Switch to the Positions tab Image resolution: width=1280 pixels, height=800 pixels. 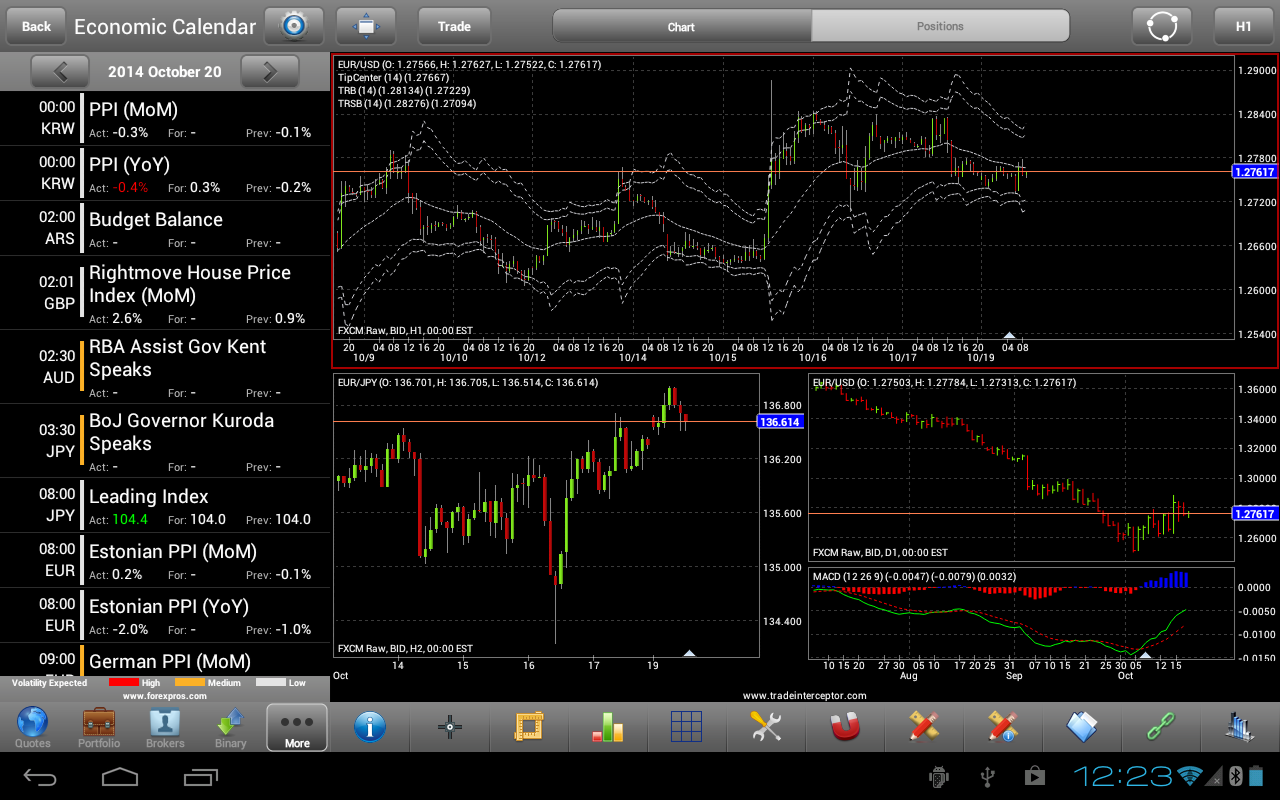click(940, 26)
